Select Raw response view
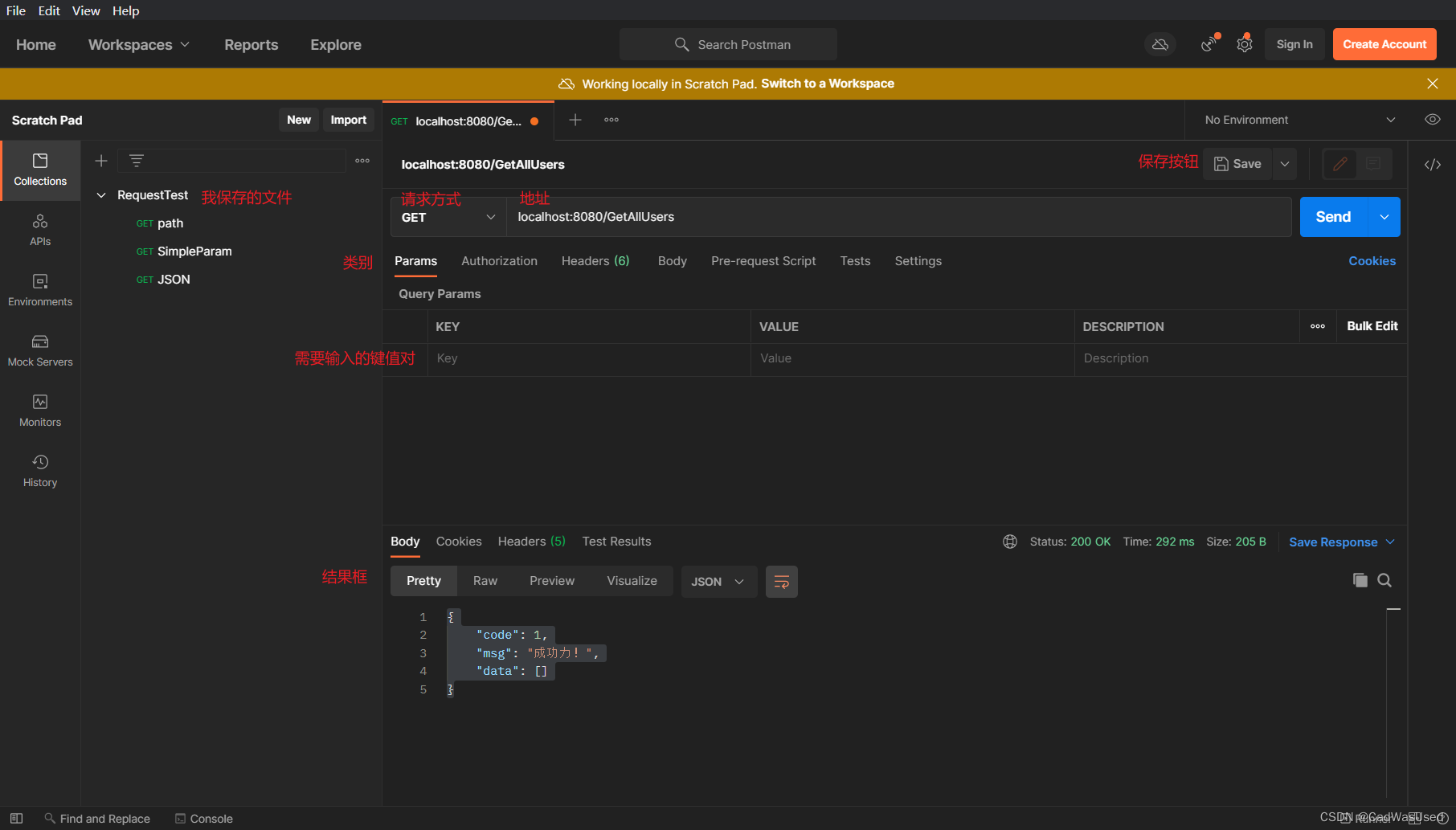 485,581
